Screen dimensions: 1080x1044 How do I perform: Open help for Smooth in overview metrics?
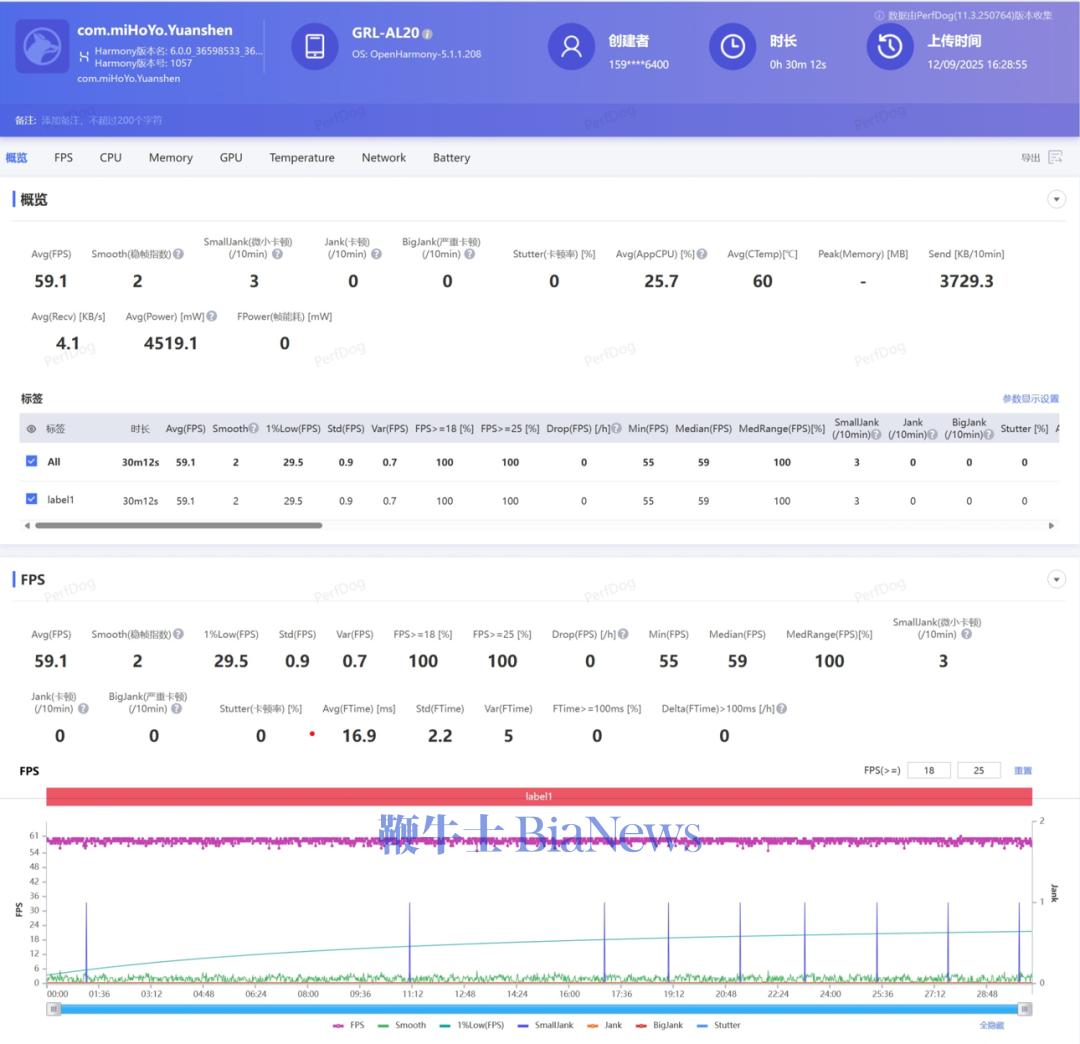click(178, 254)
